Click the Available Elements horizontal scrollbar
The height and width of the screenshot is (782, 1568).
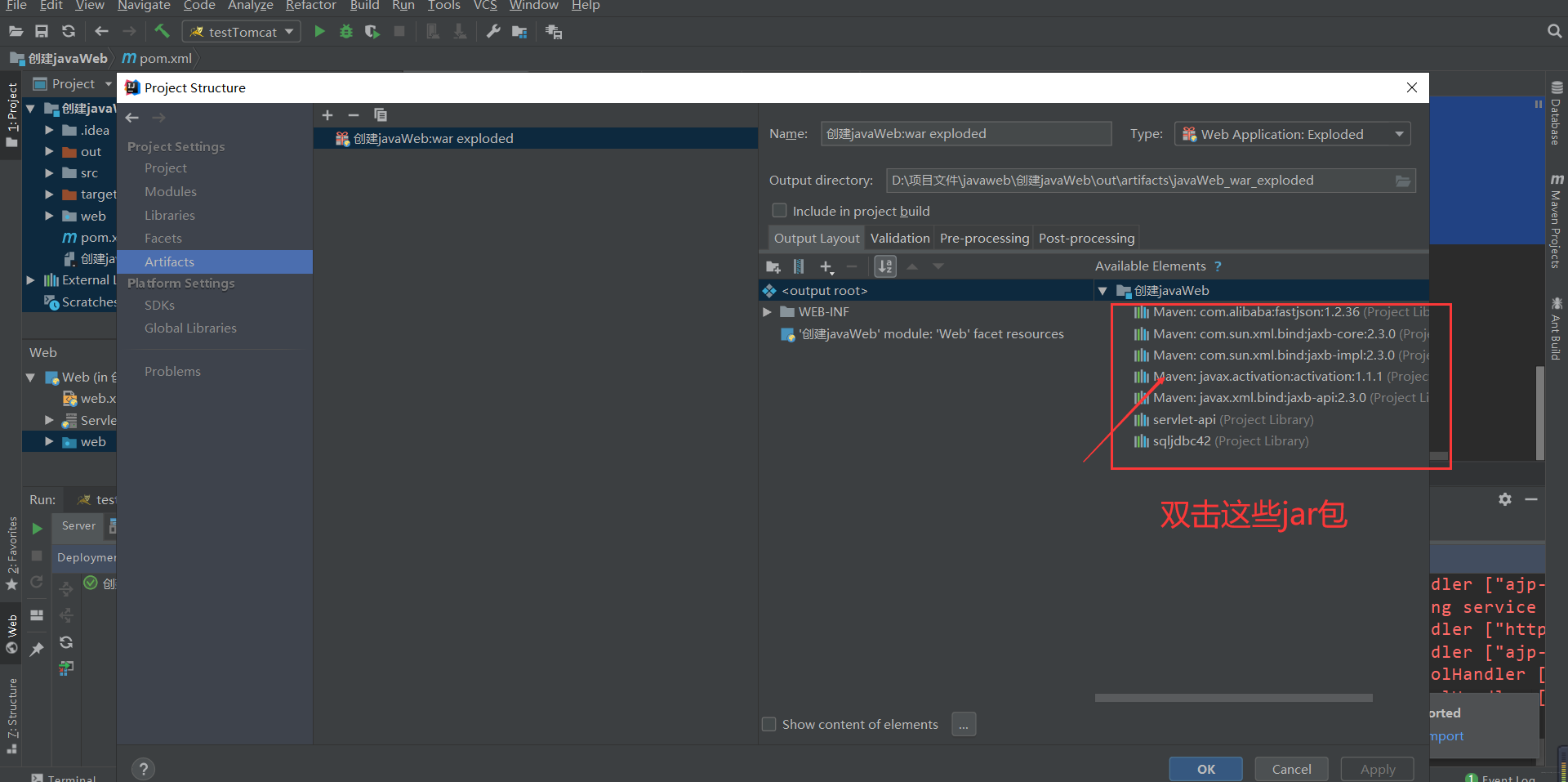click(1233, 698)
